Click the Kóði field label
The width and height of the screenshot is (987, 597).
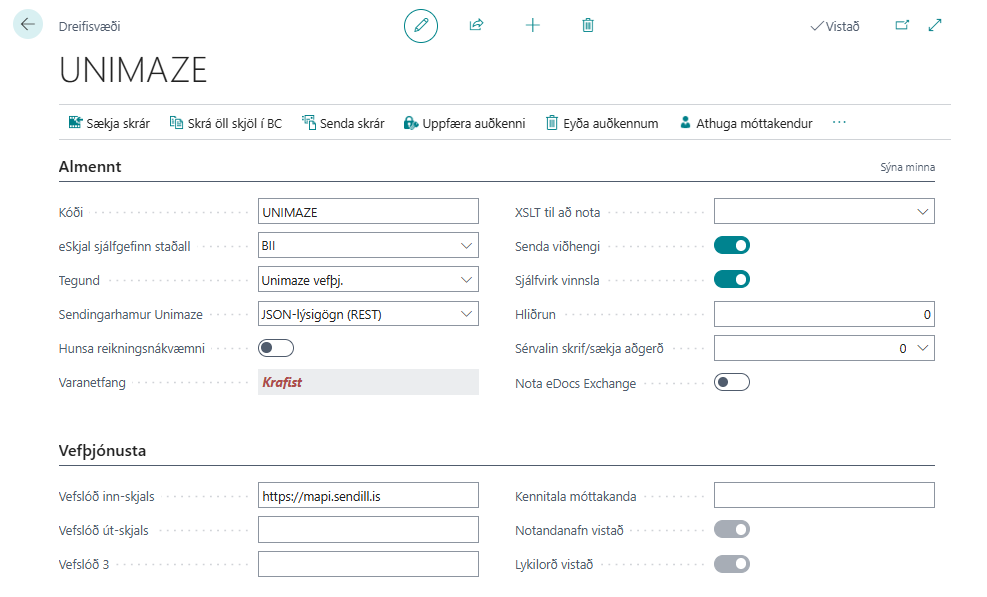tap(70, 212)
